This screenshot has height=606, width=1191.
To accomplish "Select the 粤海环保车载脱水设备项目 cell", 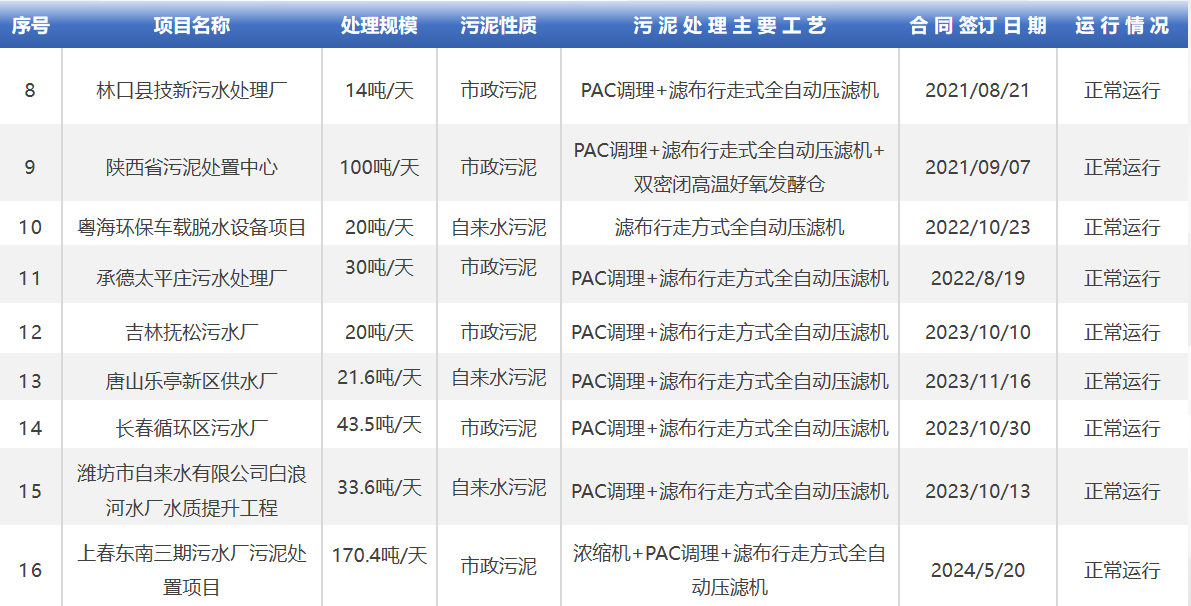I will click(191, 227).
